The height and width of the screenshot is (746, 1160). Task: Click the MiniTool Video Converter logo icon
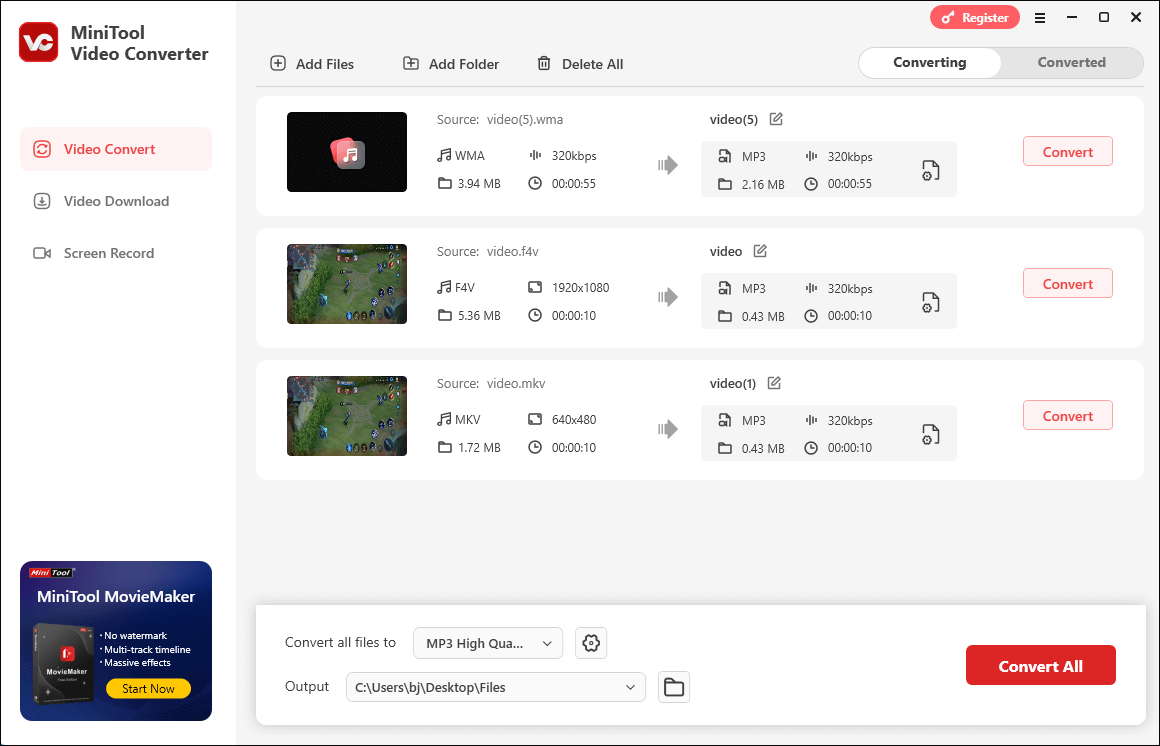coord(38,42)
